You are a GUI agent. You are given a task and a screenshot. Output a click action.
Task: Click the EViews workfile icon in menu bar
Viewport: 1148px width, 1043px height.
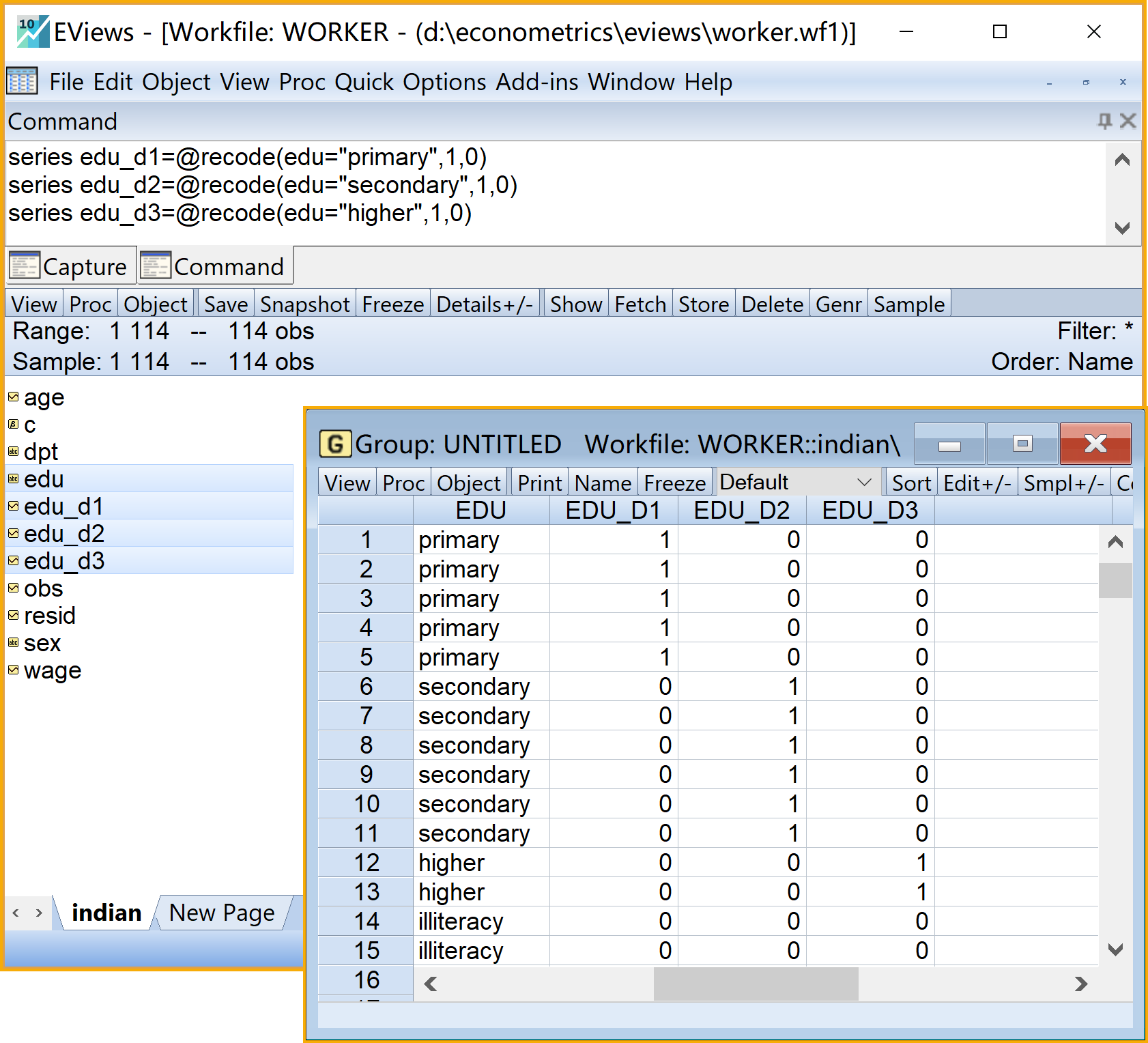22,82
